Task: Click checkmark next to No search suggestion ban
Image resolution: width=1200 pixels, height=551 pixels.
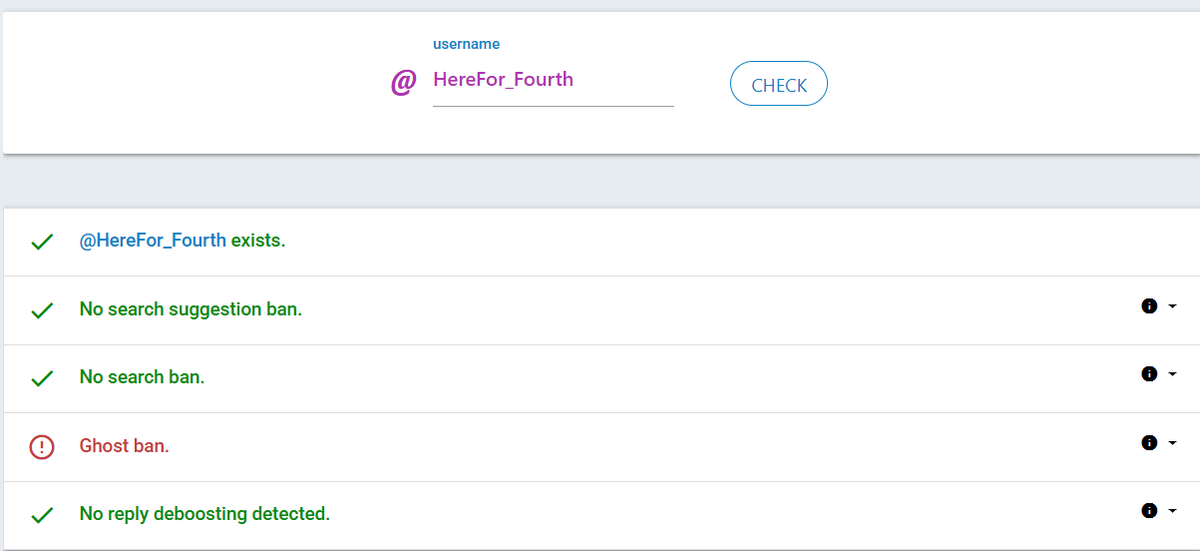Action: (x=42, y=311)
